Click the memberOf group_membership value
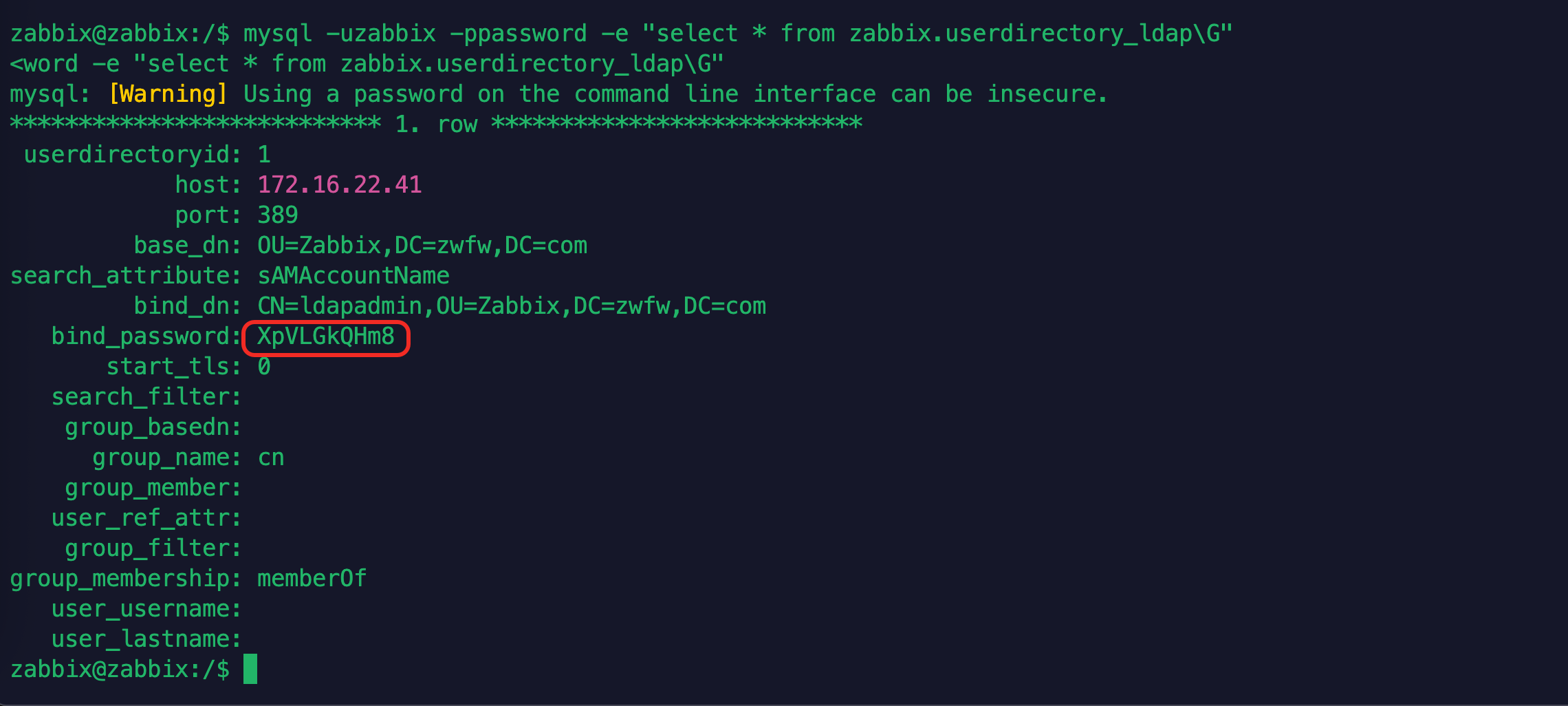 (x=312, y=578)
